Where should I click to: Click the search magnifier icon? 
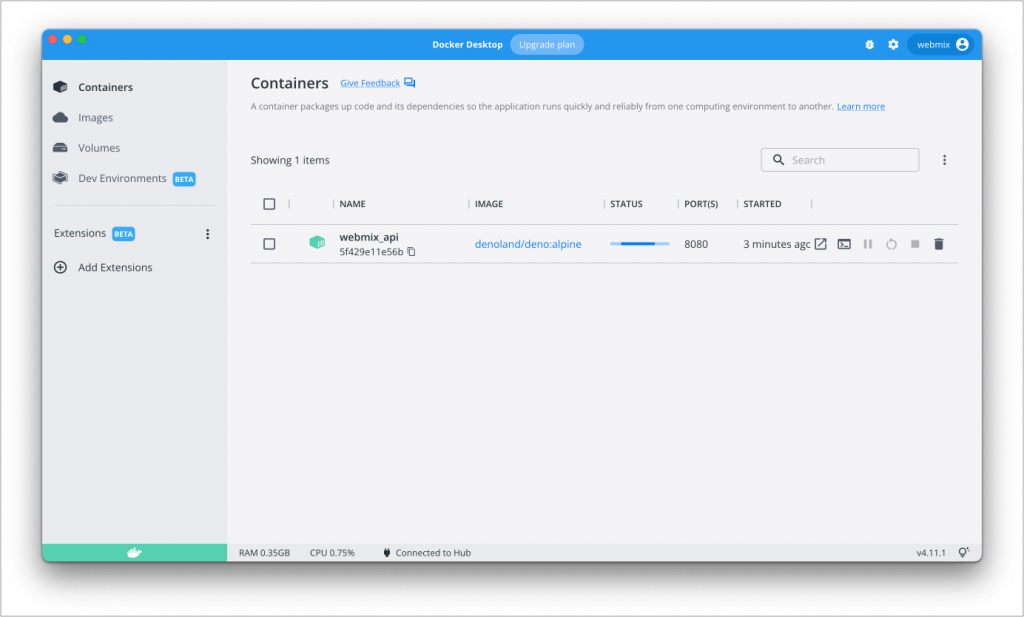coord(778,160)
